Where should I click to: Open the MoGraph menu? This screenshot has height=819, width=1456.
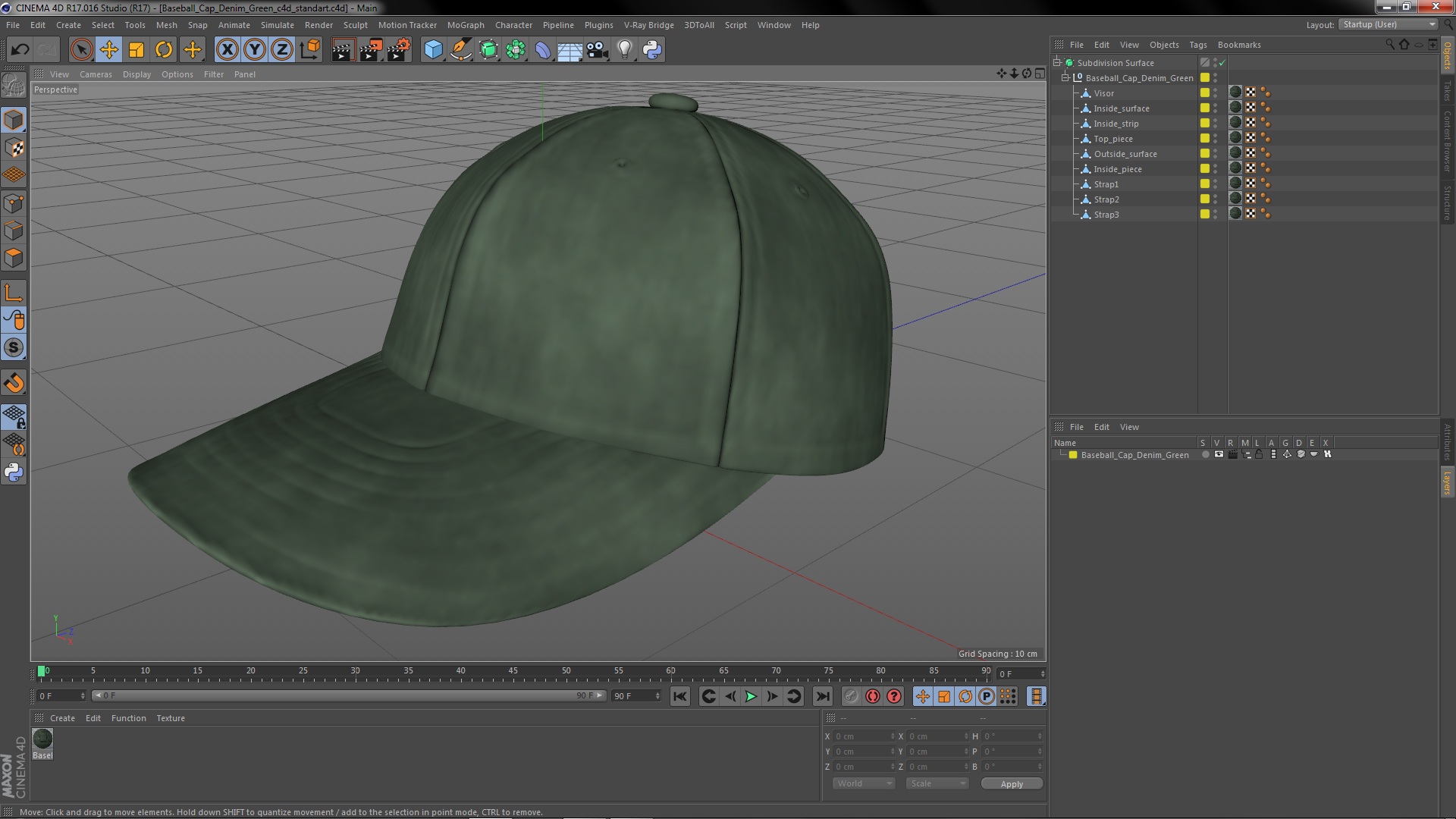coord(466,25)
